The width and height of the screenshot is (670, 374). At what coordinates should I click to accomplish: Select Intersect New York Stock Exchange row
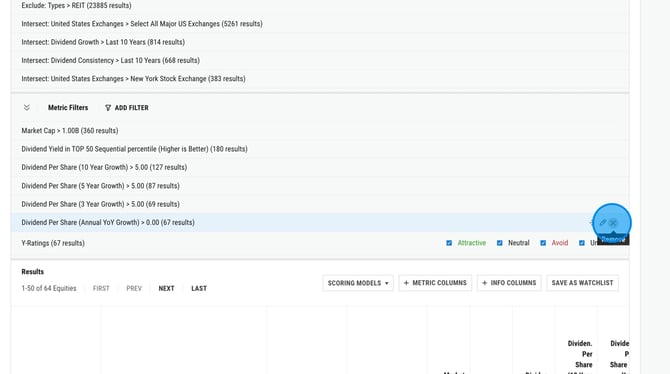[x=320, y=79]
